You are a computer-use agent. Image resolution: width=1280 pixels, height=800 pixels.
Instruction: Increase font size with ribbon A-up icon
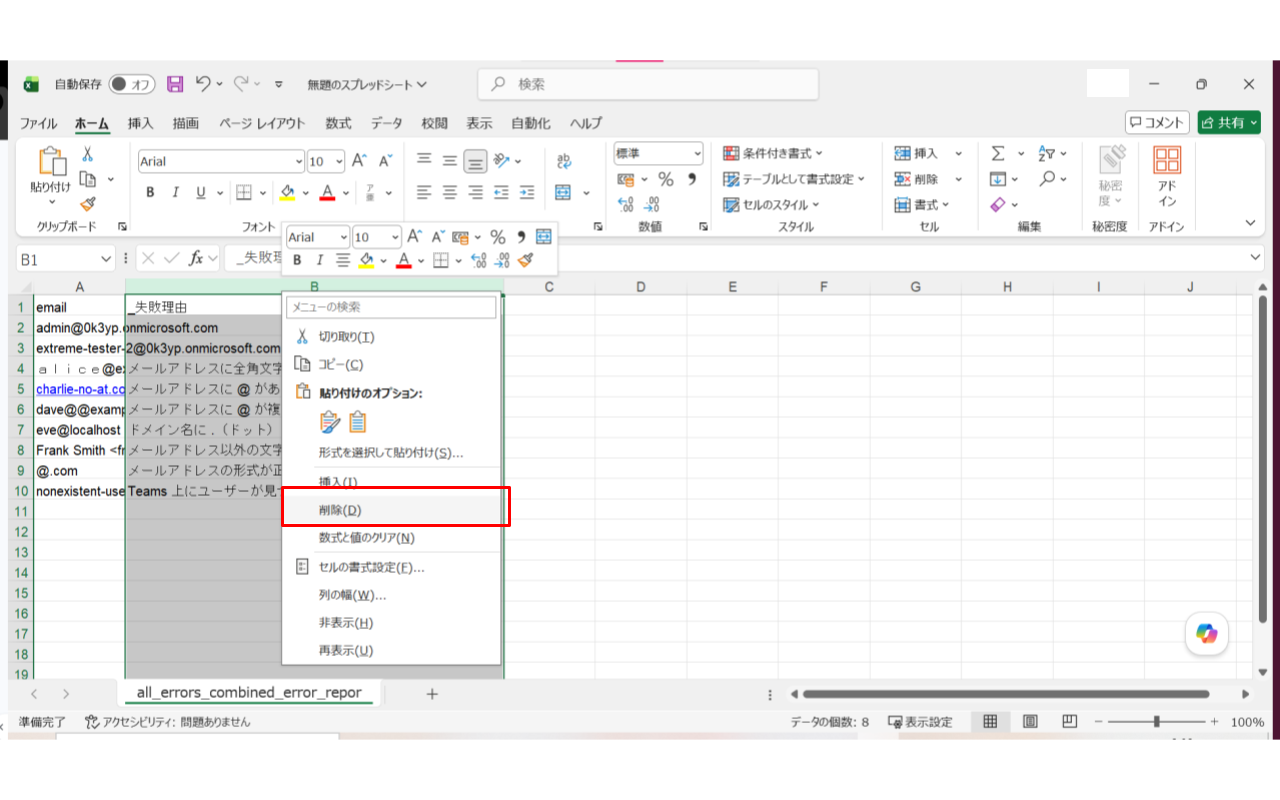pyautogui.click(x=360, y=161)
